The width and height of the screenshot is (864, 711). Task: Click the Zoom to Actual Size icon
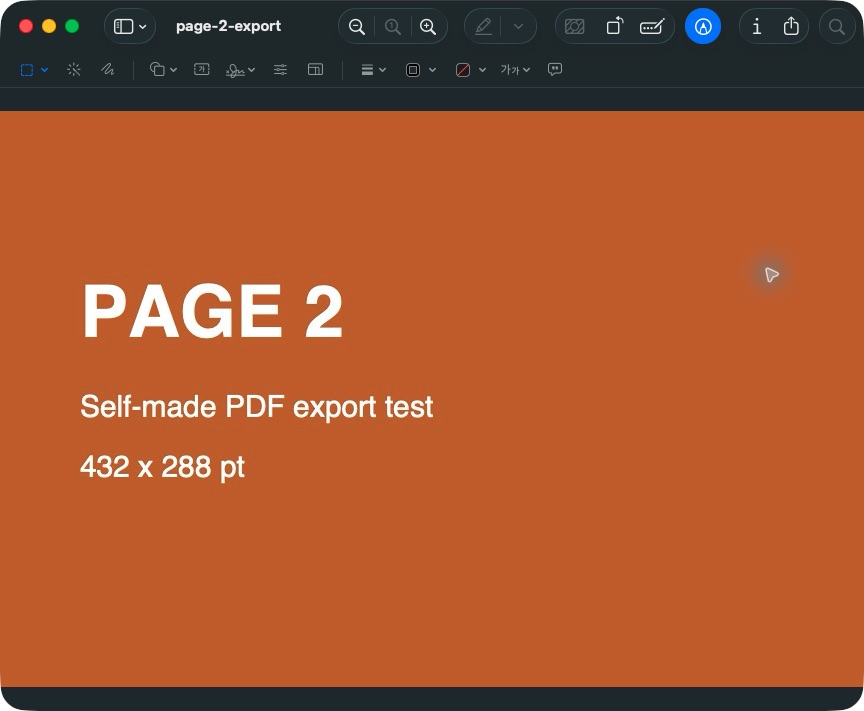[392, 26]
